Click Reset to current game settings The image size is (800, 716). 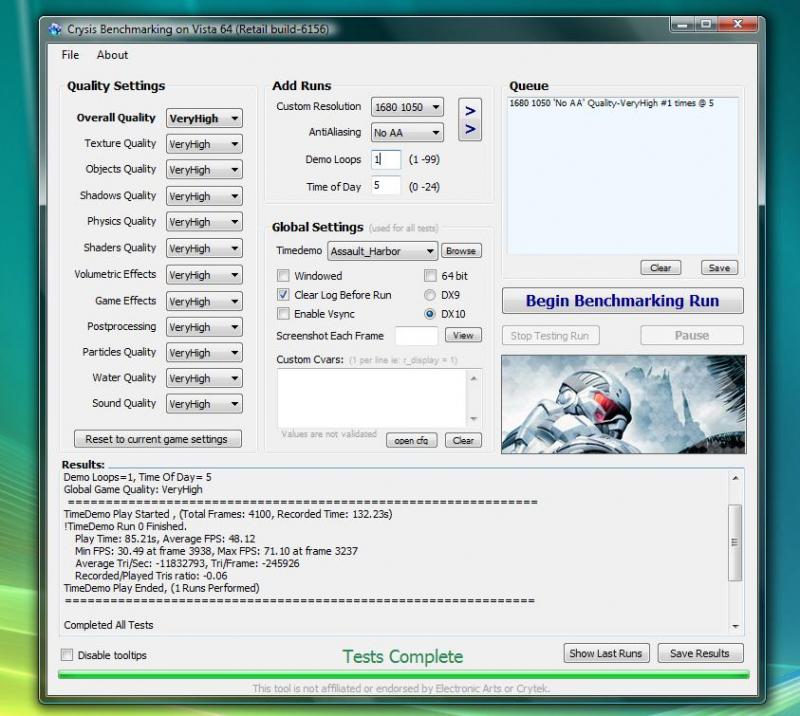tap(158, 439)
